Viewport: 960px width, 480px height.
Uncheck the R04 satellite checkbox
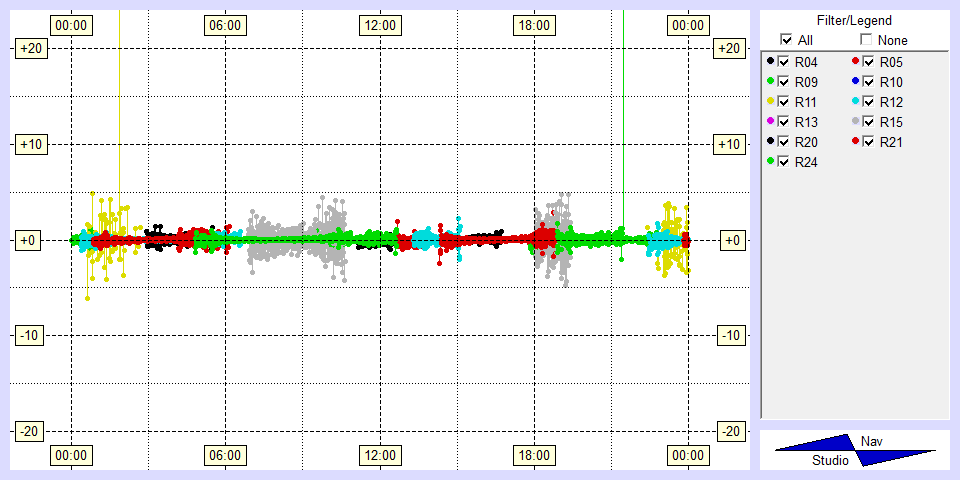(784, 62)
